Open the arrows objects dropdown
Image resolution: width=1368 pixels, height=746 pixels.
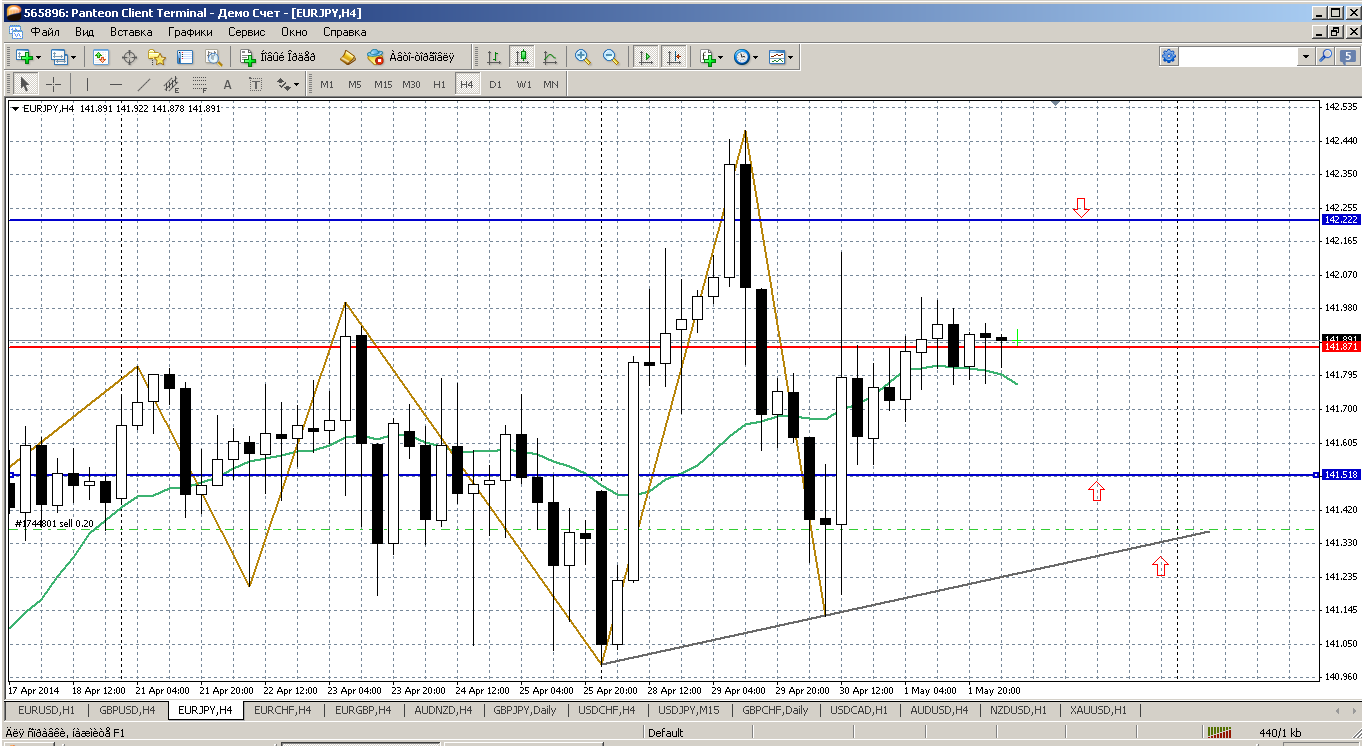287,84
